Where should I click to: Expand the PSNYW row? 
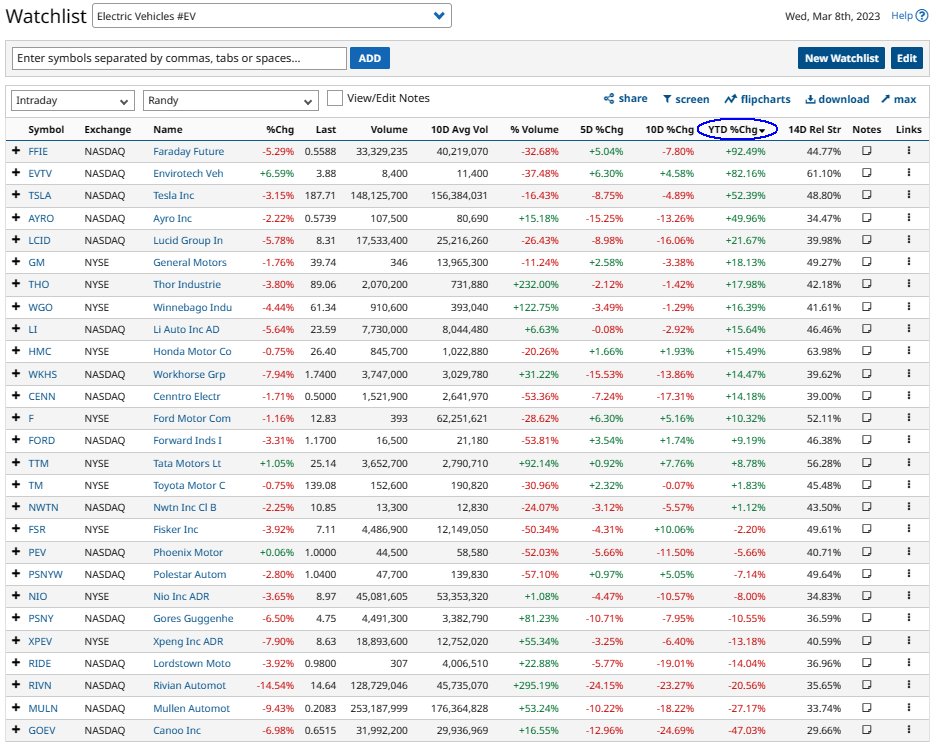pyautogui.click(x=16, y=573)
